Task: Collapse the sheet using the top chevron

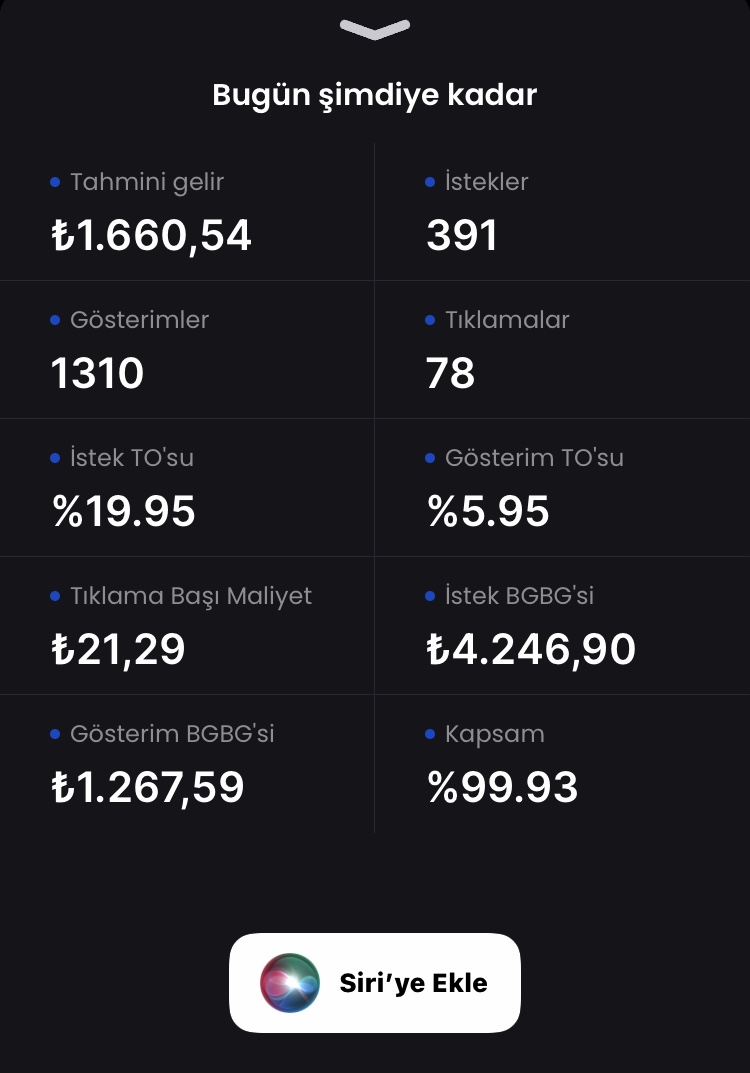Action: 374,29
